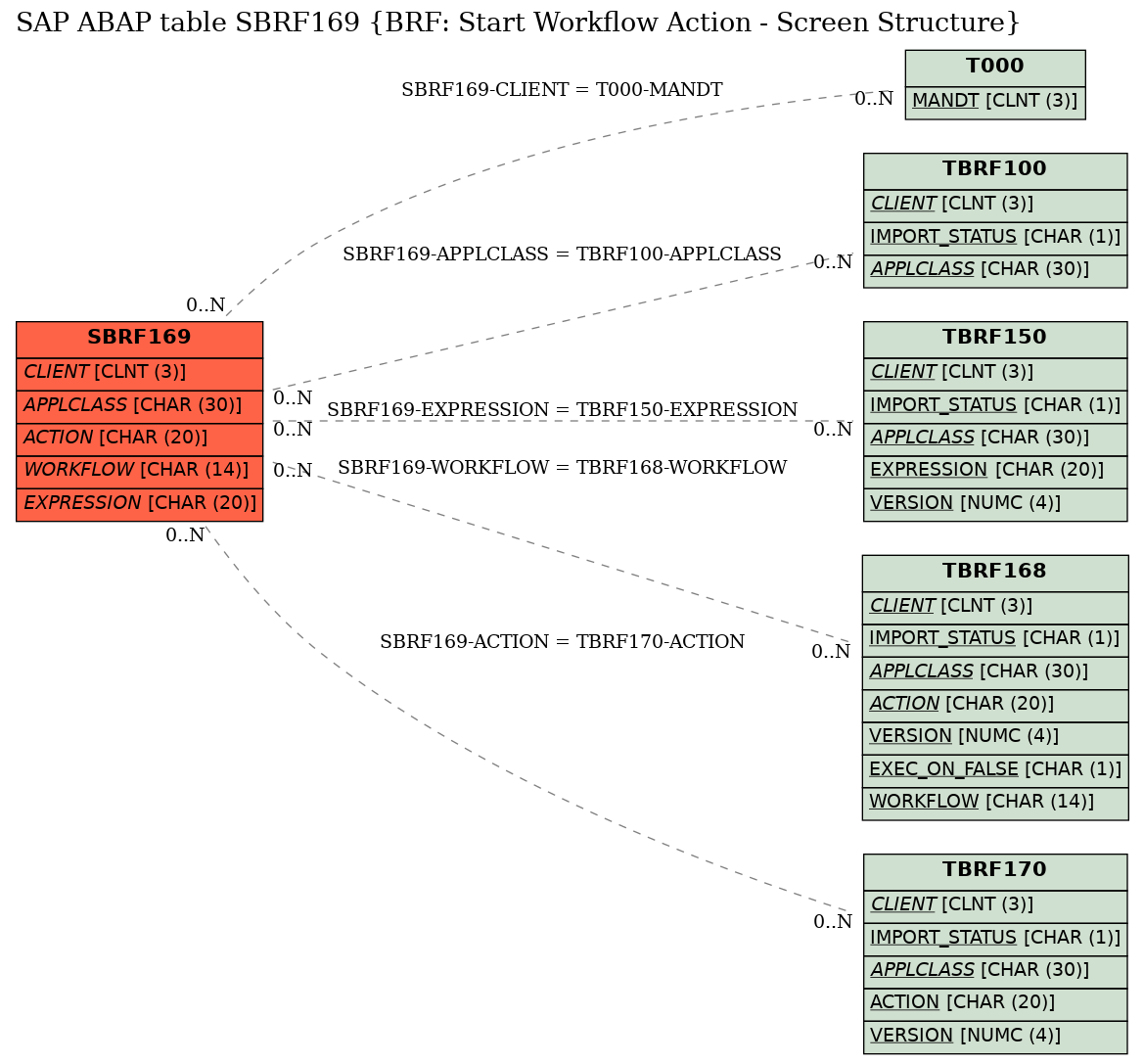Click the 0..N cardinality next to TBRF150
Viewport: 1144px width, 1064px height.
click(833, 430)
